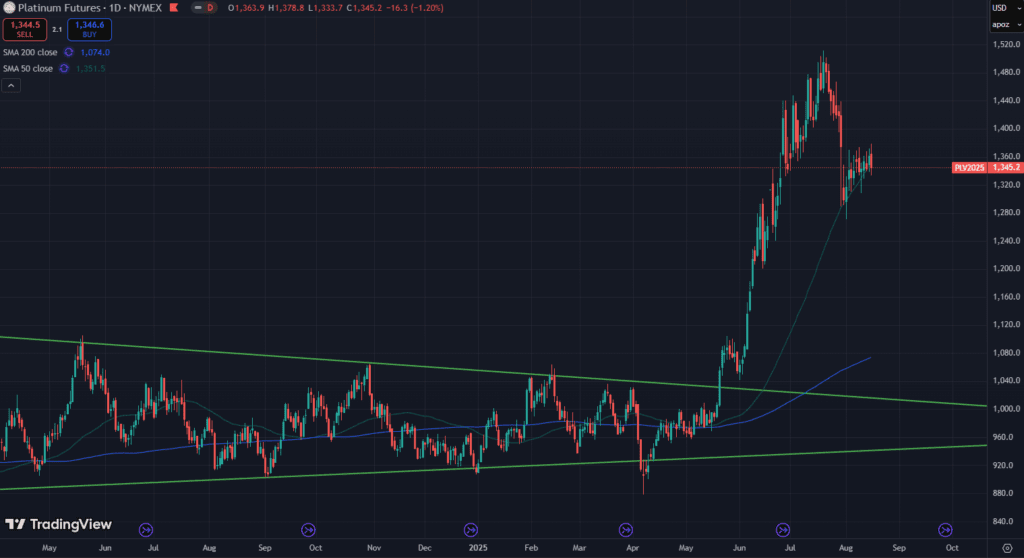Screen dimensions: 1024x558
Task: Select the SMA 200 close indicator label
Action: click(x=28, y=52)
